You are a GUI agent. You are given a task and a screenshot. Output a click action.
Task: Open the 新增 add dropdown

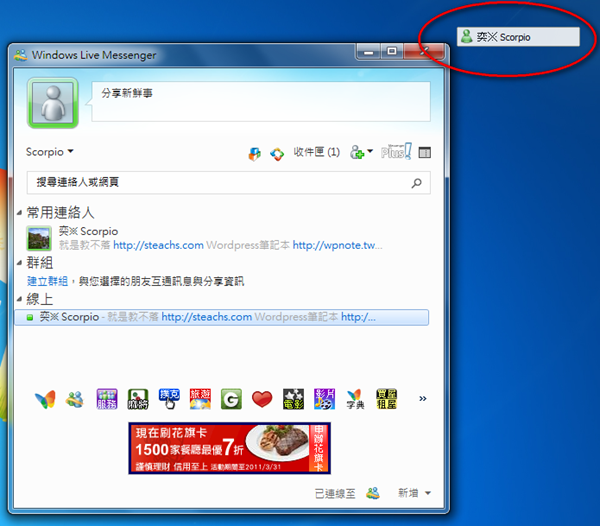(x=414, y=493)
